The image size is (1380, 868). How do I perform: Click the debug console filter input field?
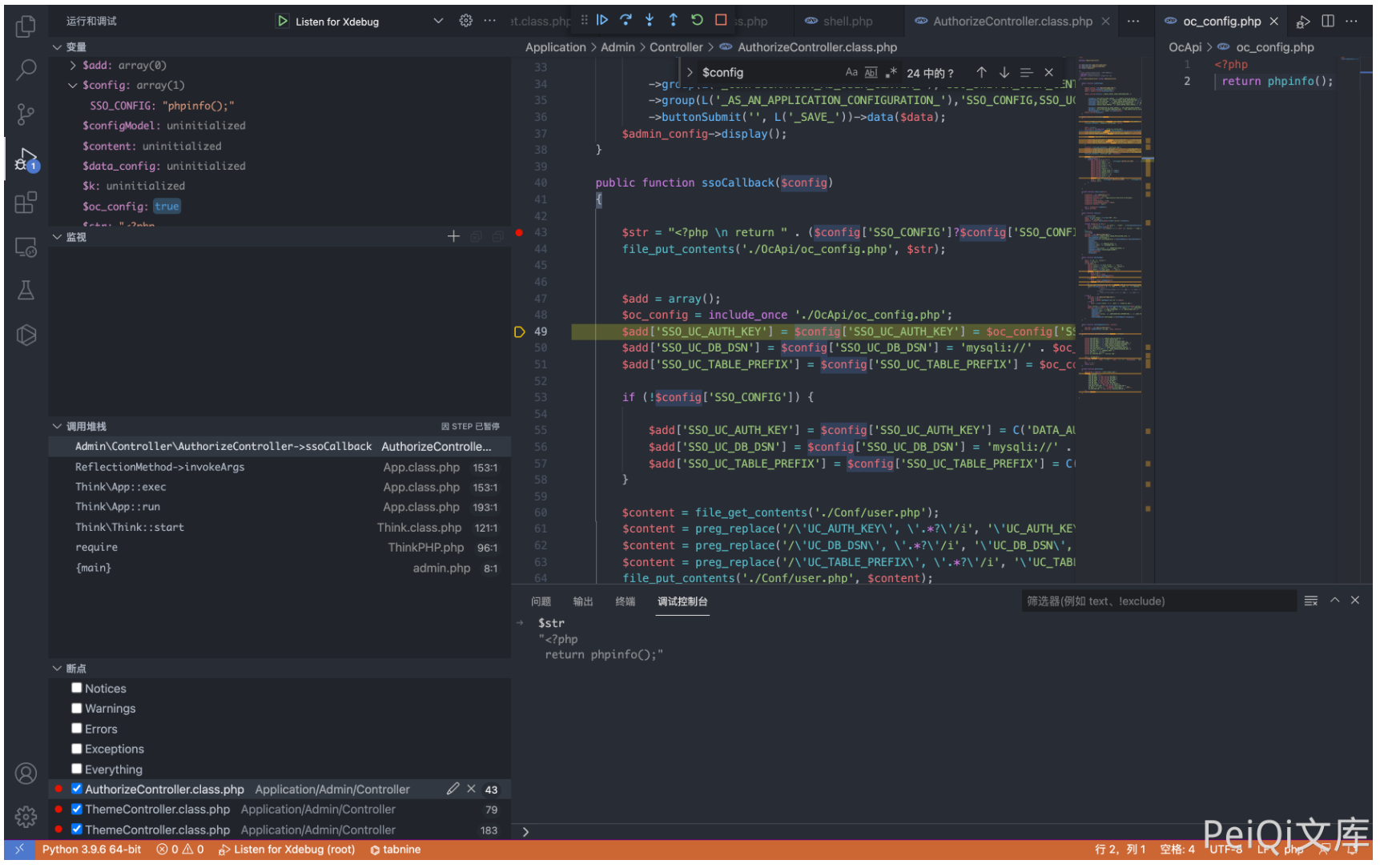pos(1157,601)
